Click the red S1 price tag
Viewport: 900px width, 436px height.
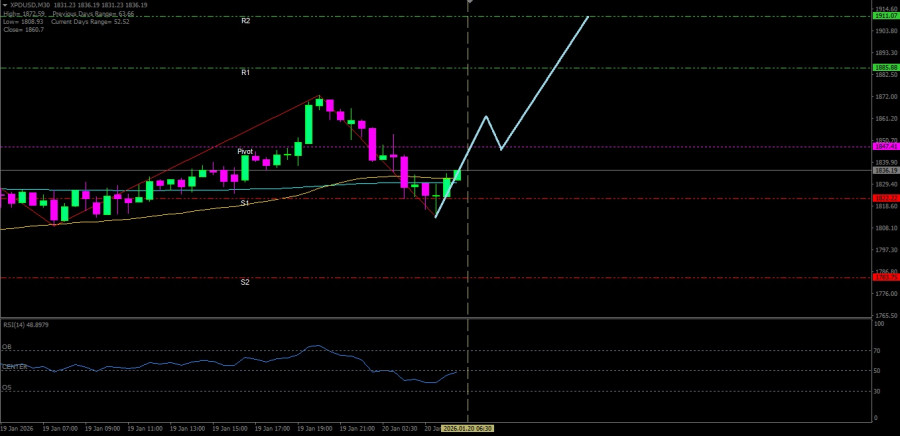click(886, 198)
